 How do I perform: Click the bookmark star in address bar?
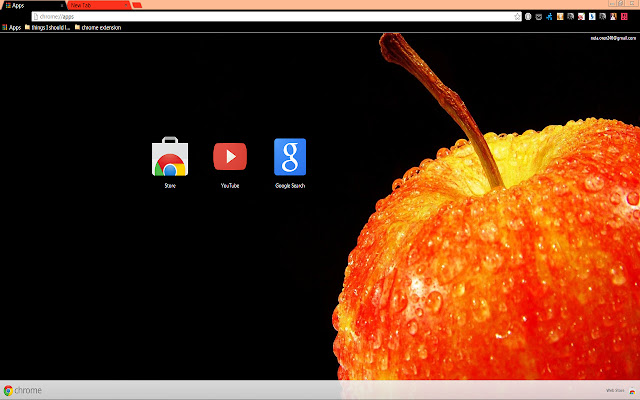point(516,17)
